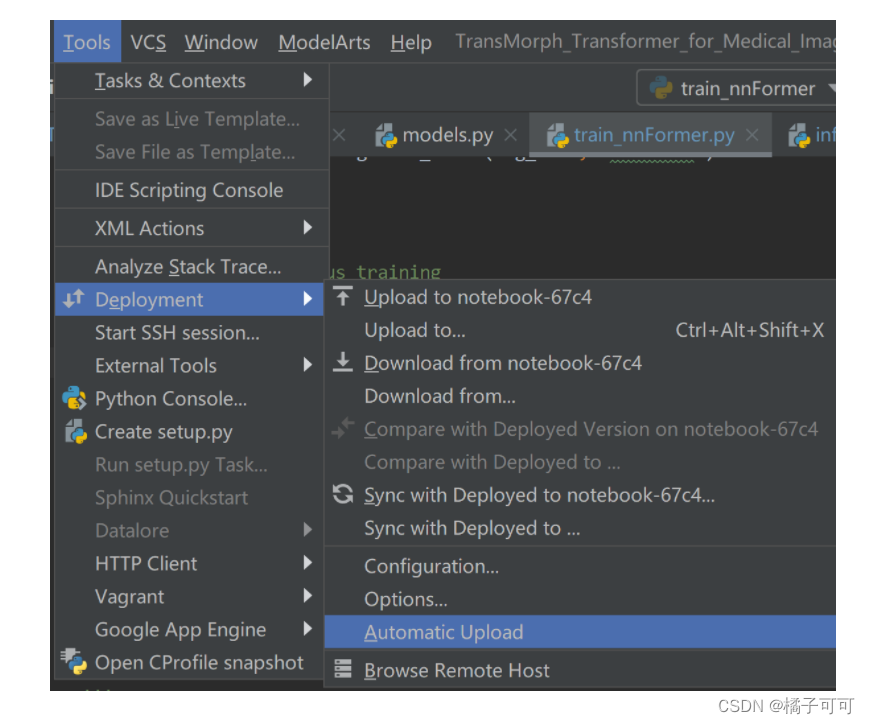Click the Browse Remote Host icon
Image resolution: width=870 pixels, height=724 pixels.
tap(343, 669)
